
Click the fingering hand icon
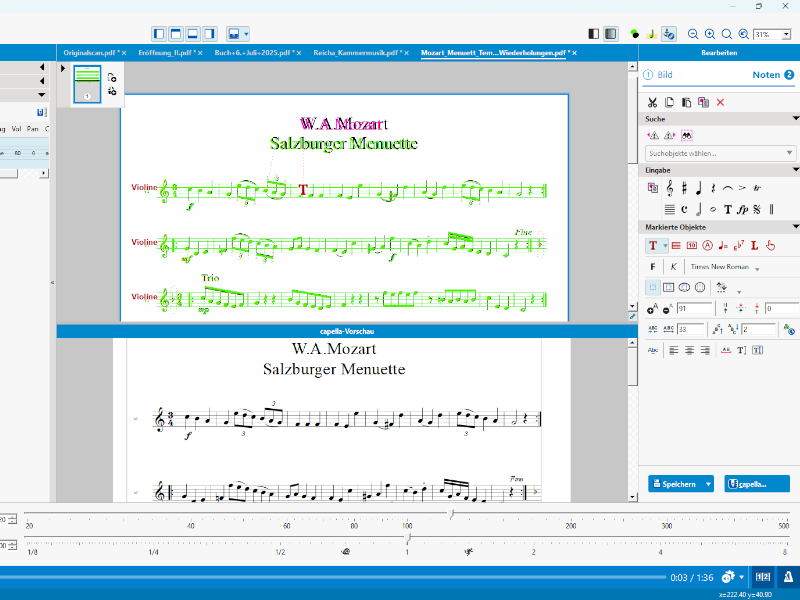tap(770, 245)
